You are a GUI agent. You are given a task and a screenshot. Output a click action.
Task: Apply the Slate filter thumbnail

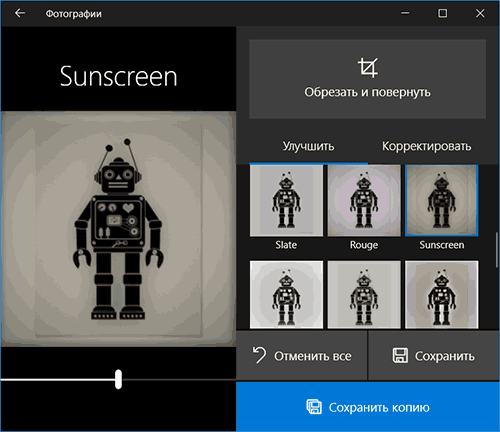(x=286, y=201)
